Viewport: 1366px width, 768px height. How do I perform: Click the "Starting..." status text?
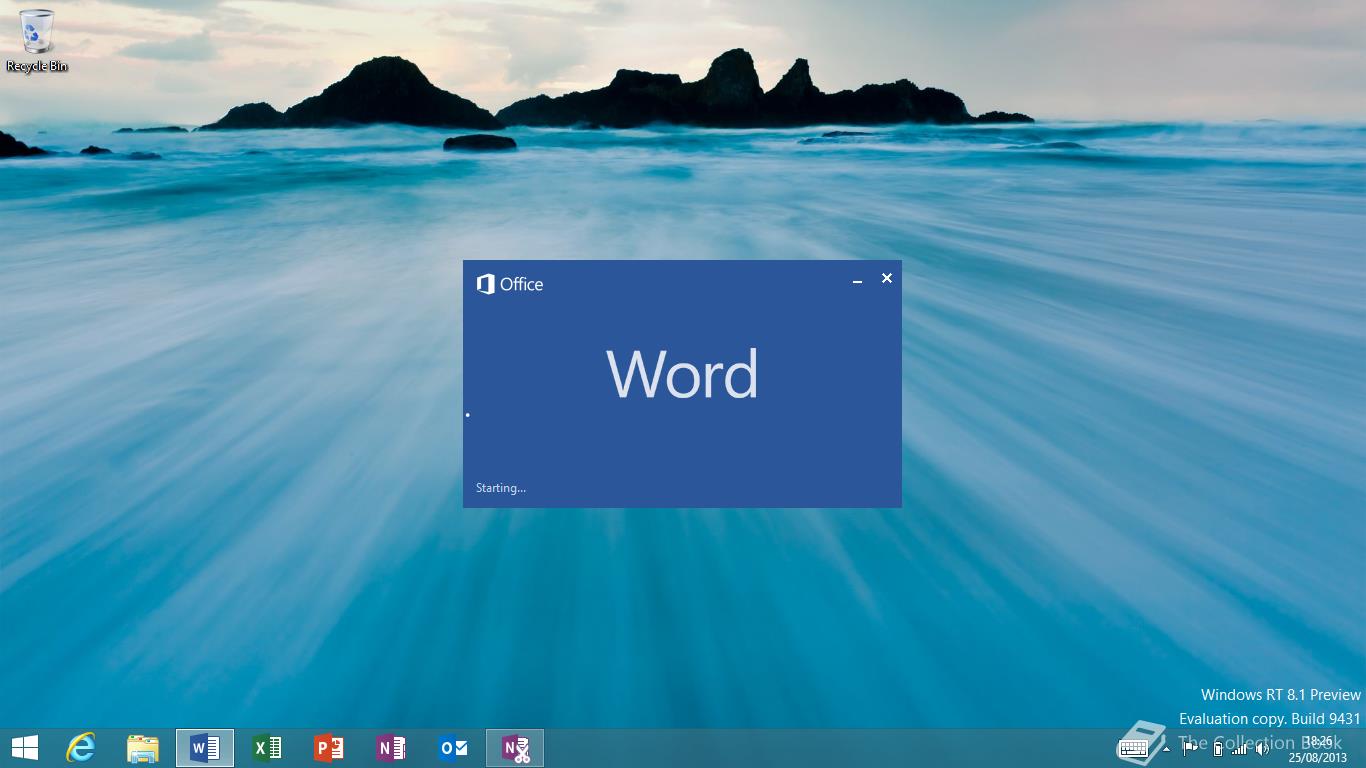click(501, 488)
